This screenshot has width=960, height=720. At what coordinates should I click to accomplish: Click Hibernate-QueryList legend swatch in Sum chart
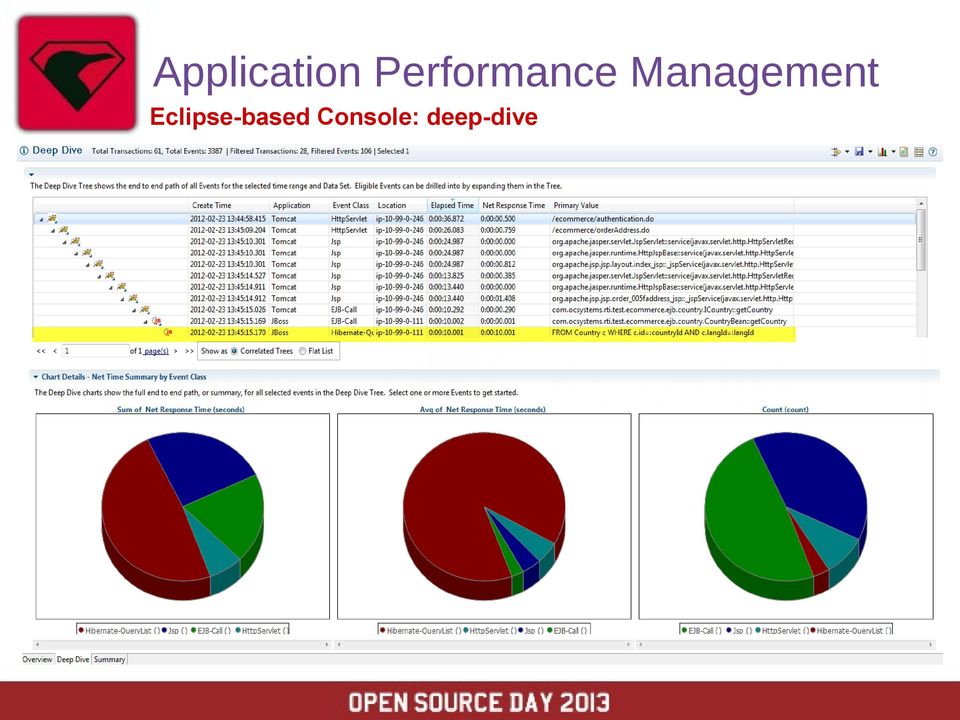coord(81,630)
